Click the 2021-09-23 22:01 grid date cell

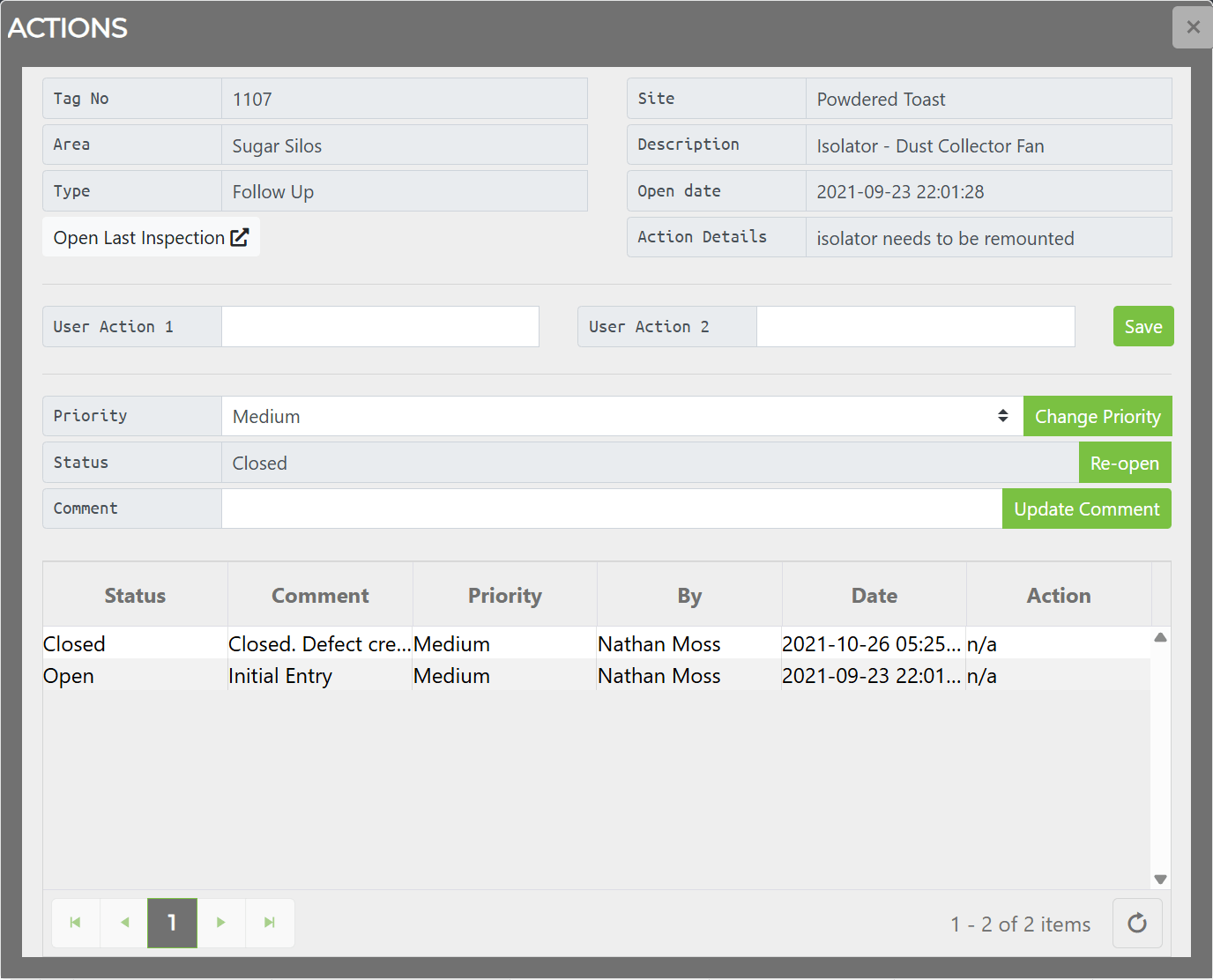coord(874,675)
